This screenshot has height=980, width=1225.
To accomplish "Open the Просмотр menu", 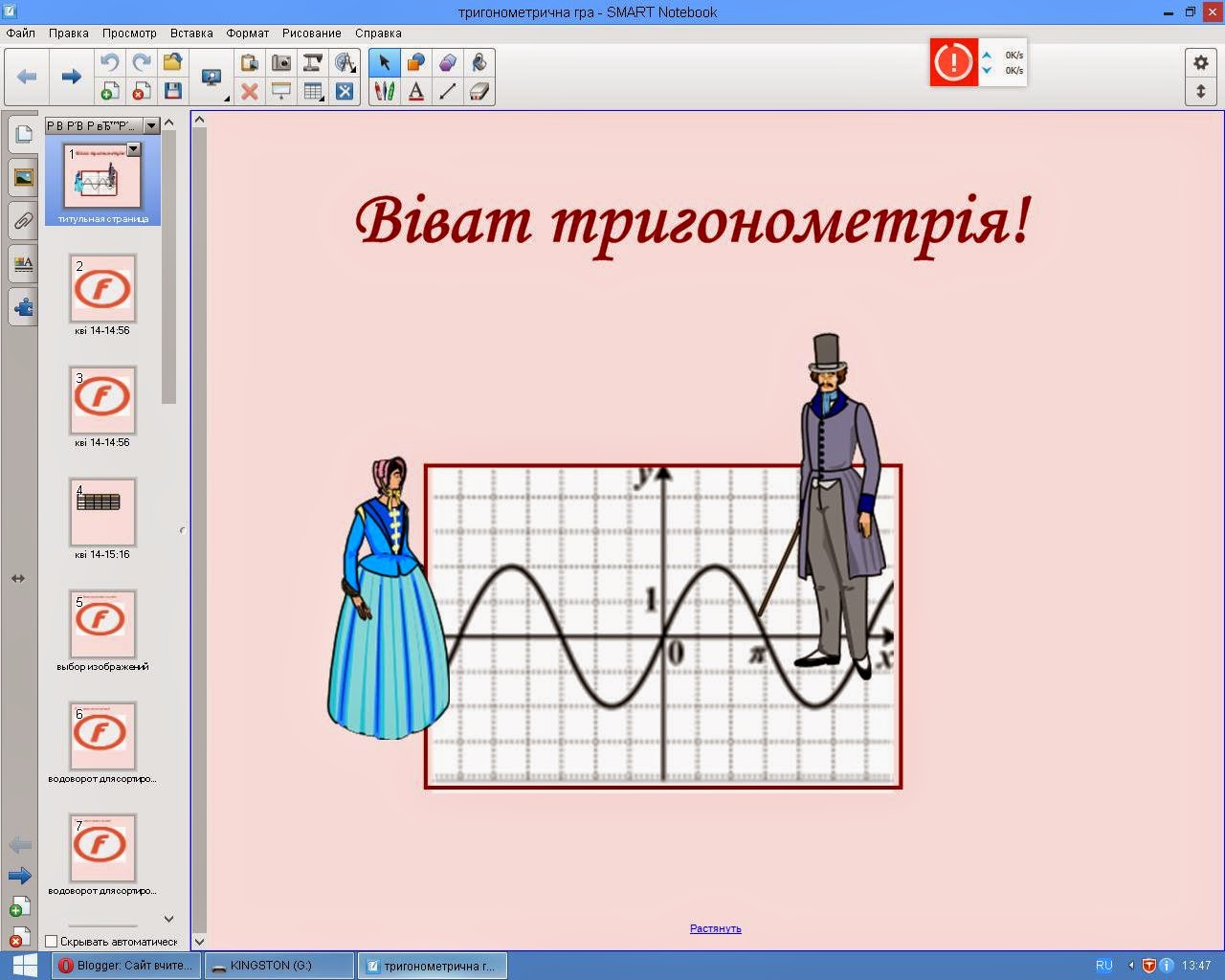I will point(129,33).
